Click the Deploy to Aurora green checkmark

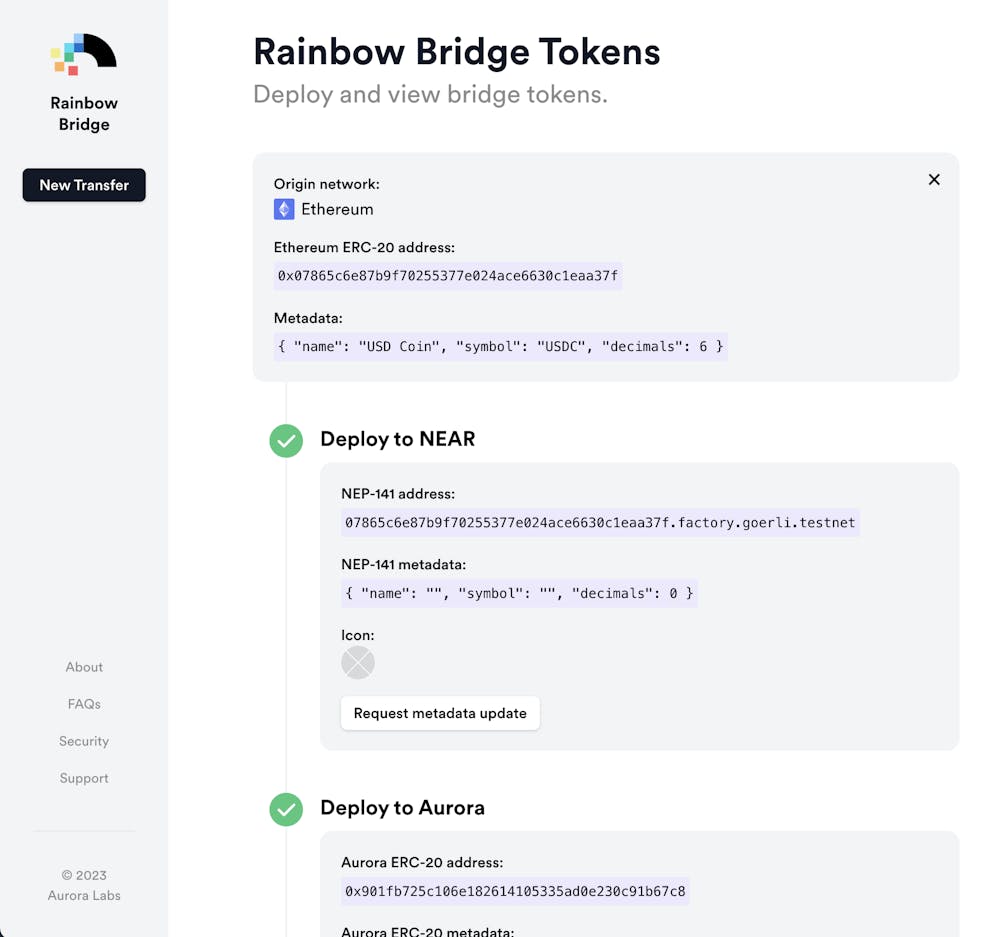[286, 809]
